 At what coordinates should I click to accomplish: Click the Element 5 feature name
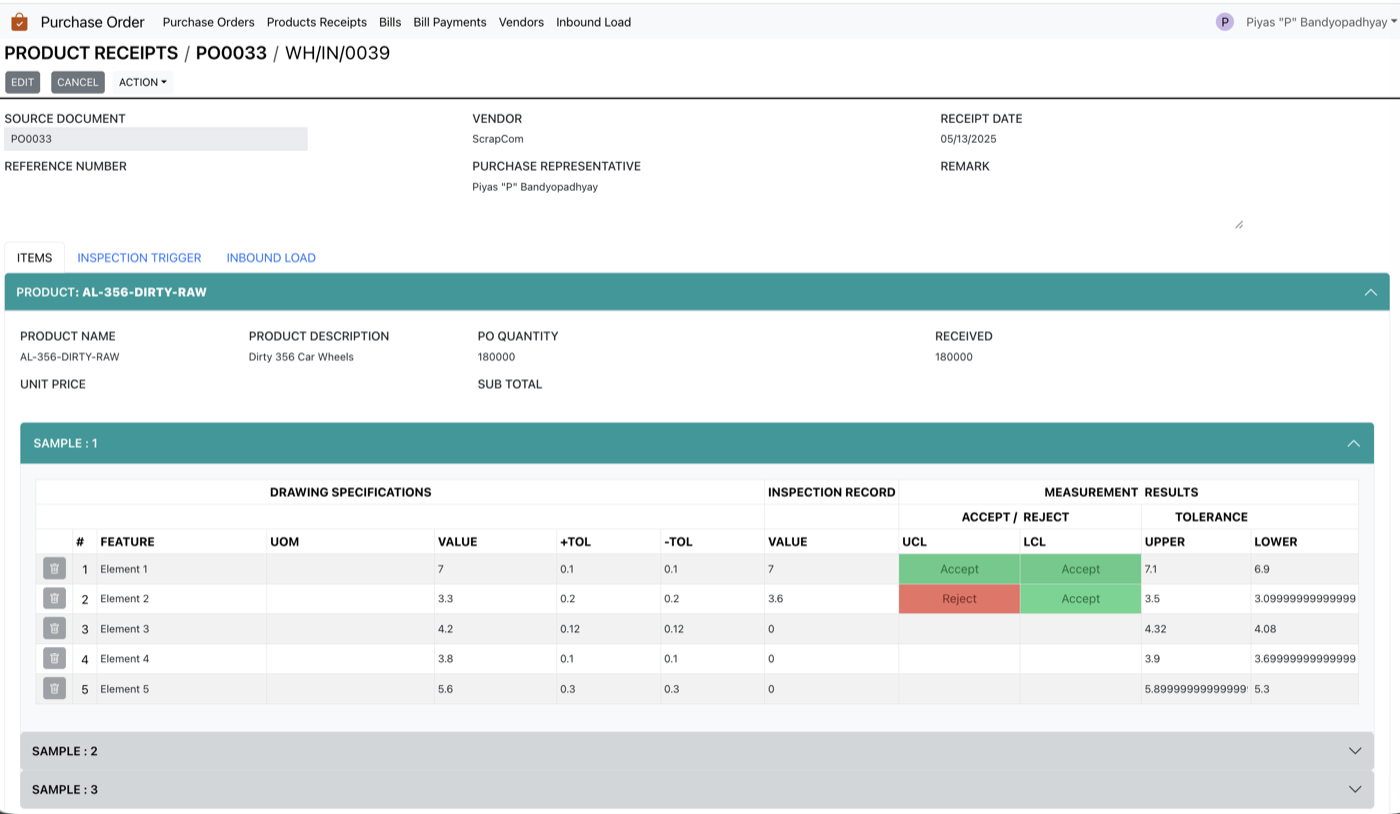[x=125, y=689]
